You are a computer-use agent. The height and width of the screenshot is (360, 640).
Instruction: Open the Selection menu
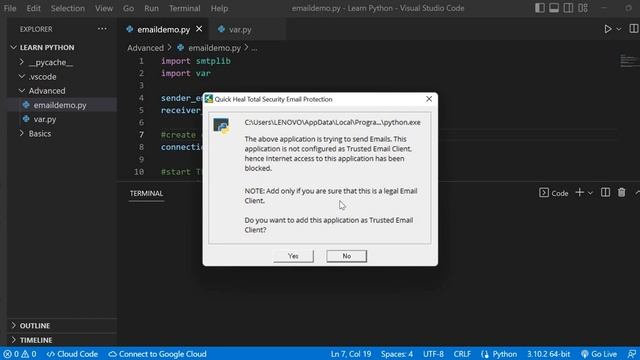tap(68, 8)
